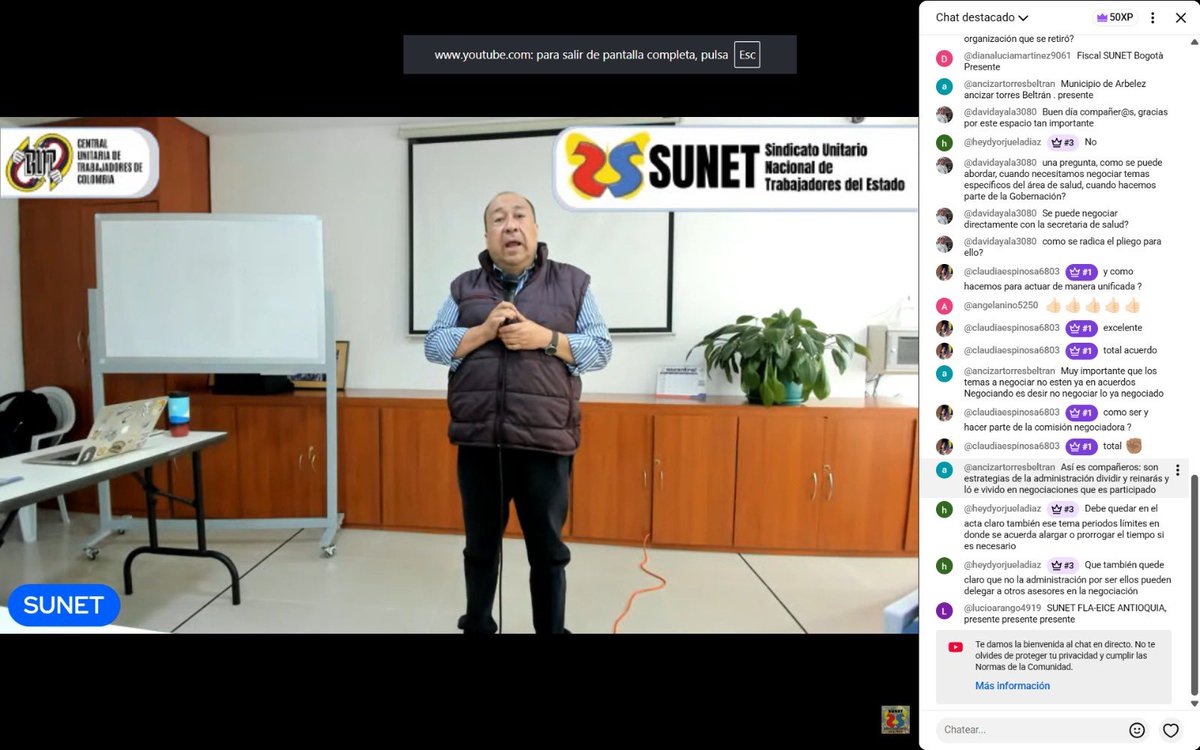Follow the Más información link
1200x750 pixels.
(x=1012, y=686)
